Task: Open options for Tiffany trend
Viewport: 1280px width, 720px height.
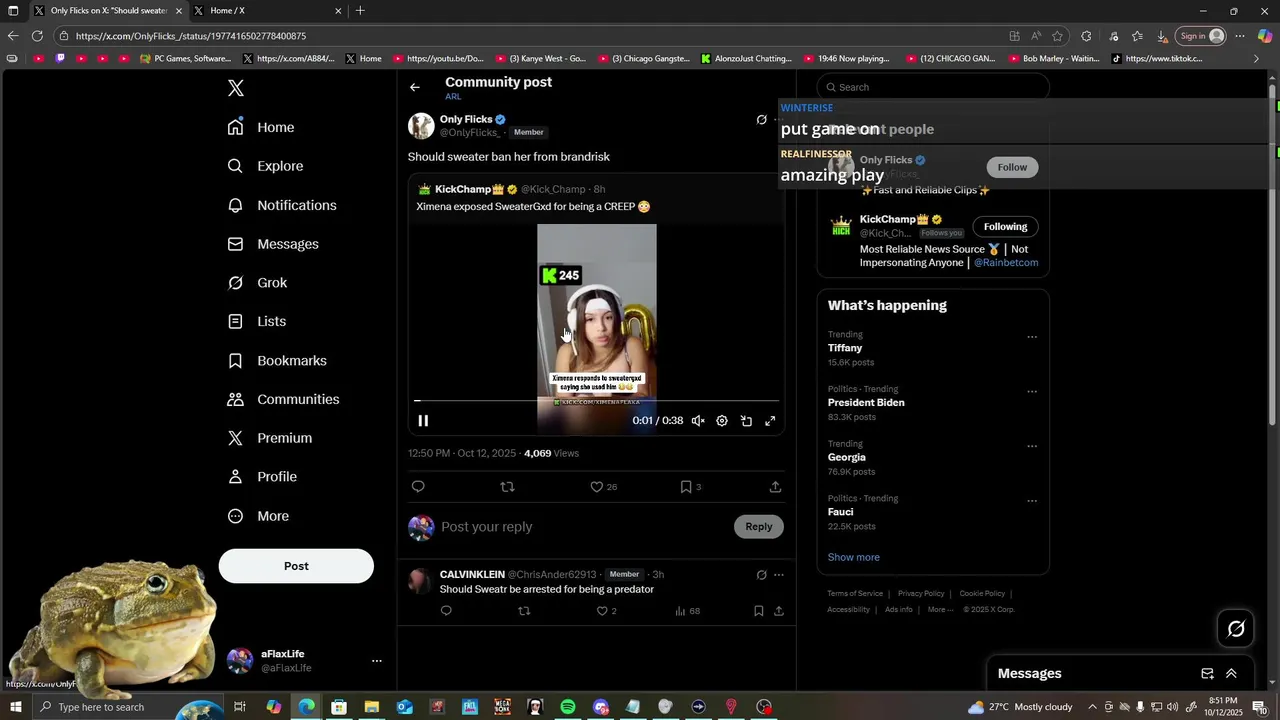Action: pyautogui.click(x=1032, y=337)
